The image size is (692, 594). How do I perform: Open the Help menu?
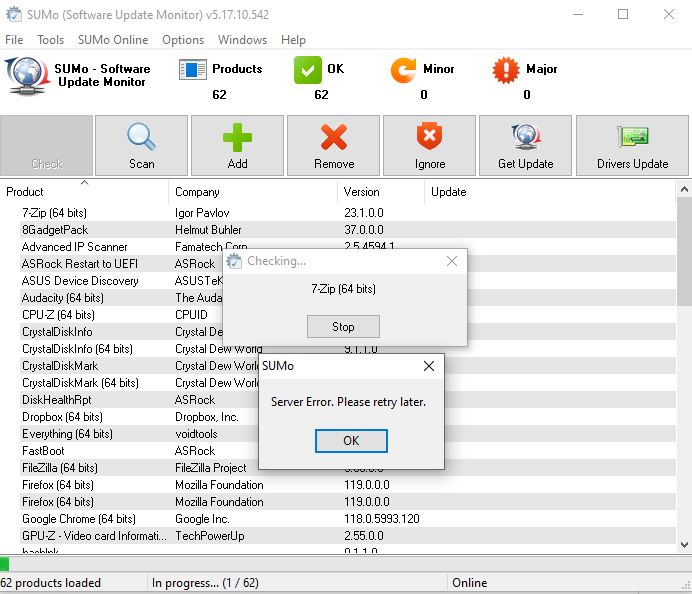293,40
